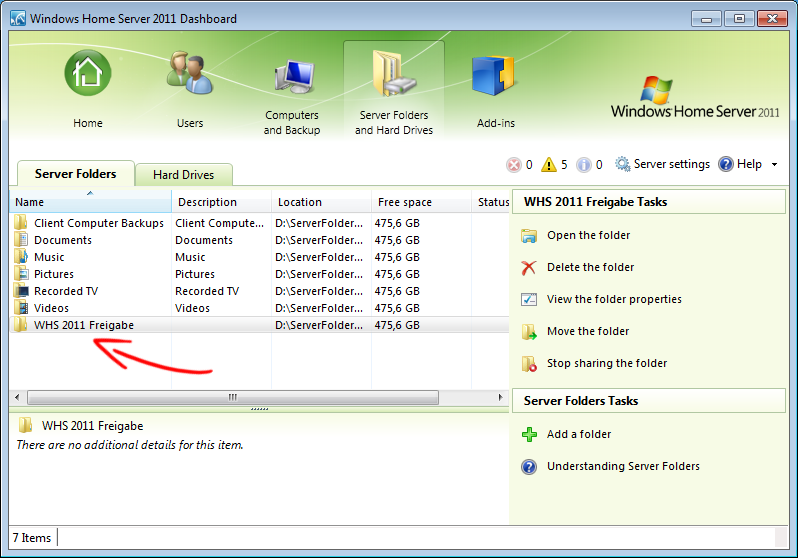Click the details pane splitter grip

(260, 409)
